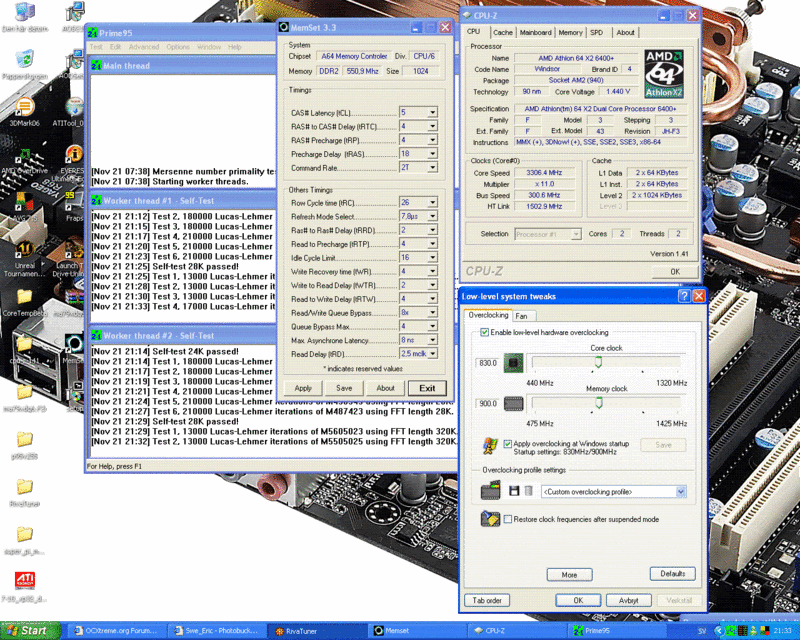Expand the Row Cycle time (tRC) dropdown
The height and width of the screenshot is (640, 800).
click(x=433, y=202)
